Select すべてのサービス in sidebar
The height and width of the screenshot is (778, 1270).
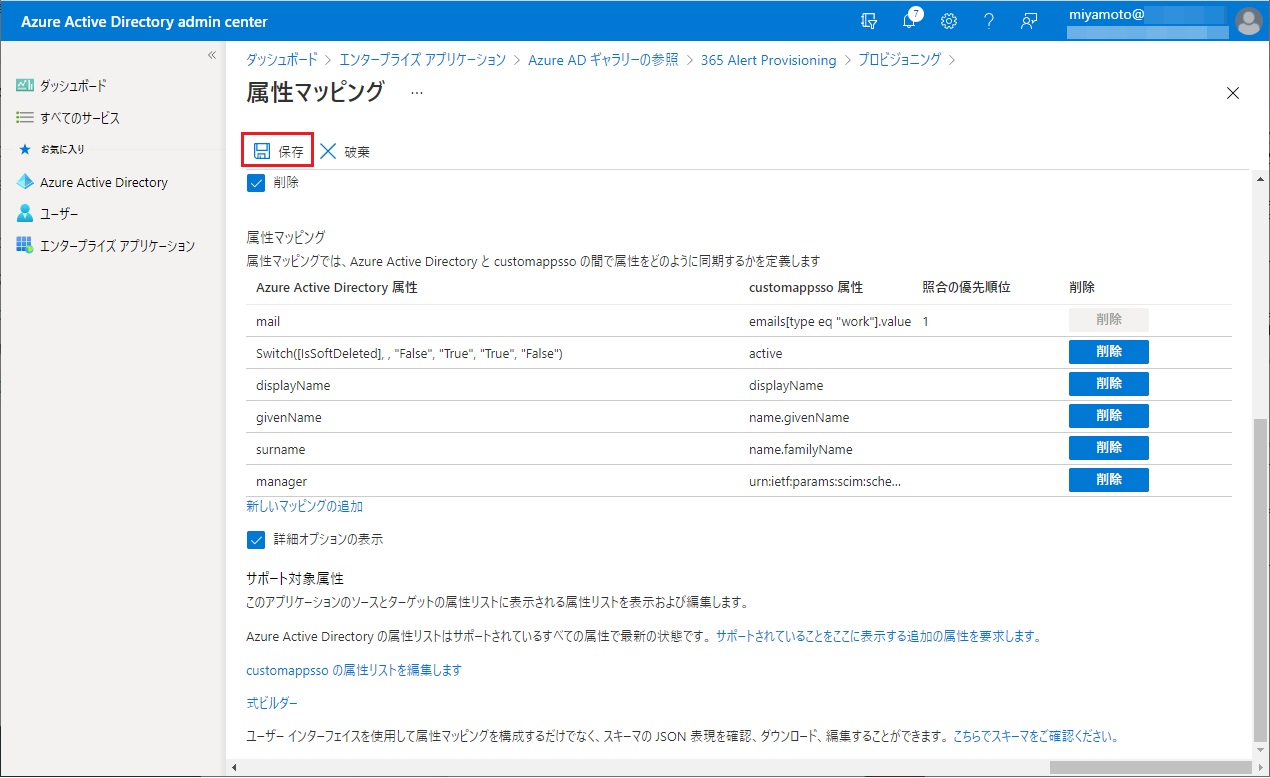(79, 118)
